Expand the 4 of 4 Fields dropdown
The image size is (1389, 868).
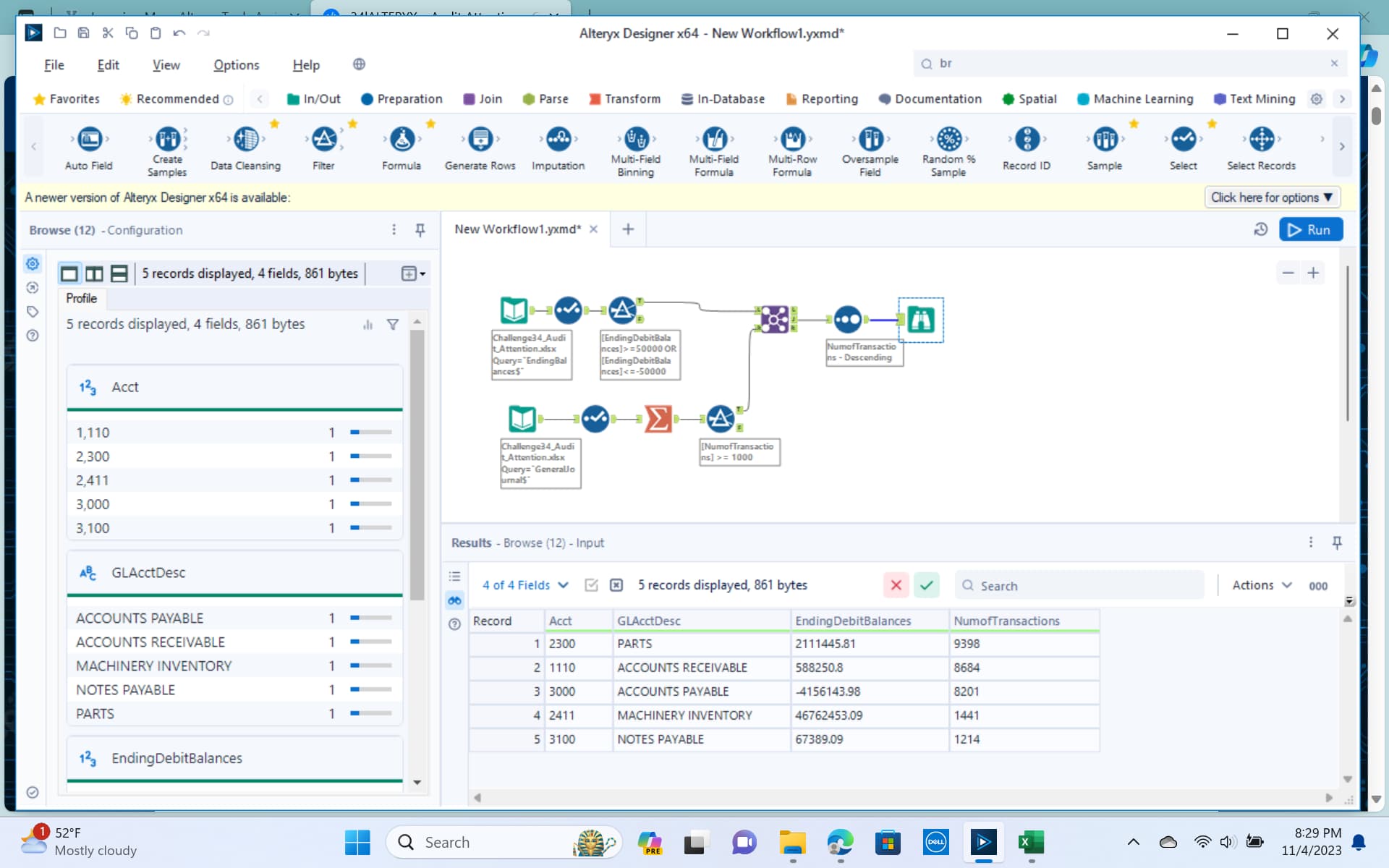tap(525, 585)
